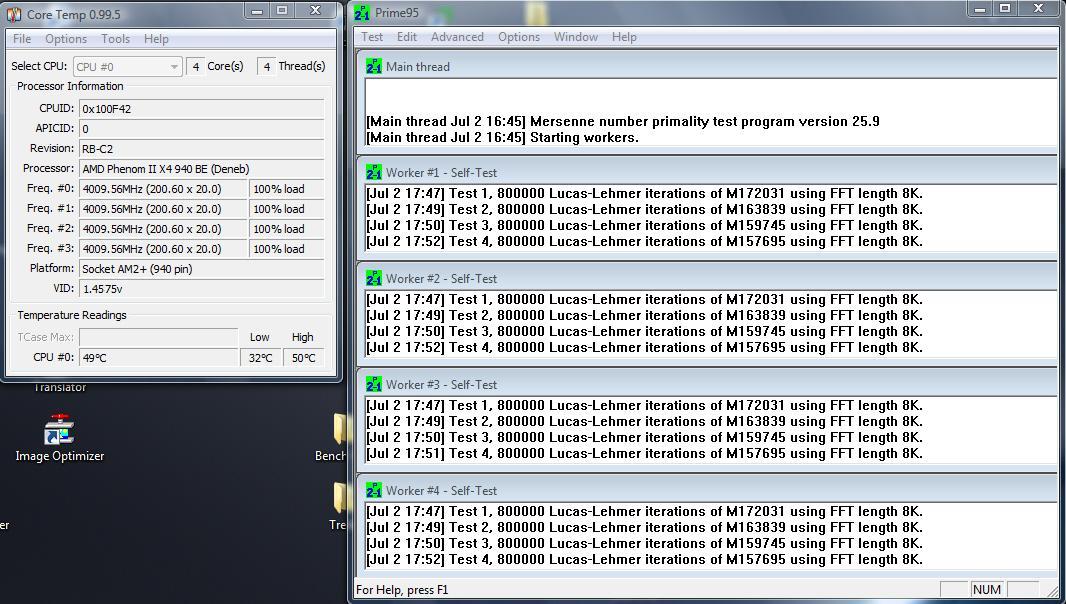Screen dimensions: 1066x604
Task: Click the Core Temp title bar icon
Action: point(14,14)
